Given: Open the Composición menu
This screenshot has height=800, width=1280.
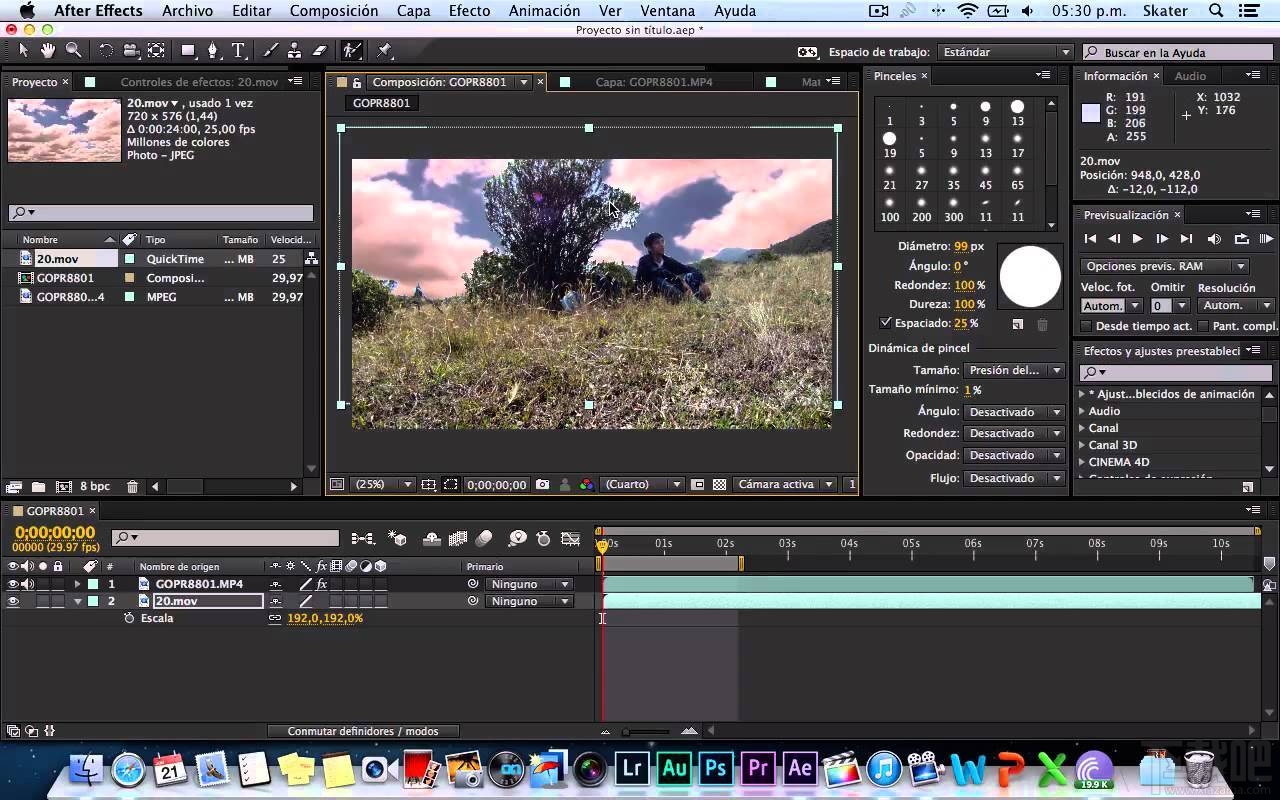Looking at the screenshot, I should point(334,11).
